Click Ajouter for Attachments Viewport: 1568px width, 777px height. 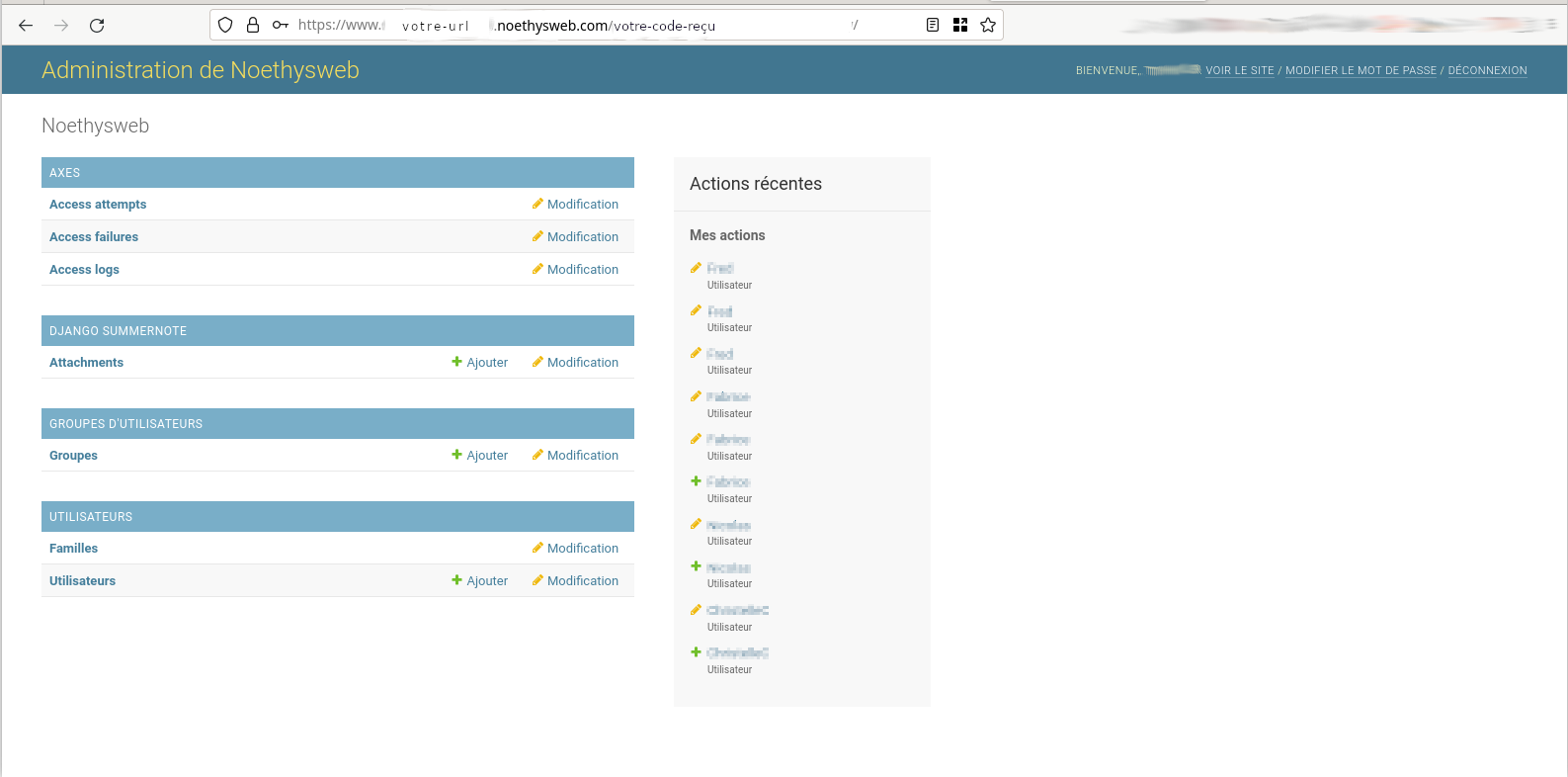tap(480, 363)
